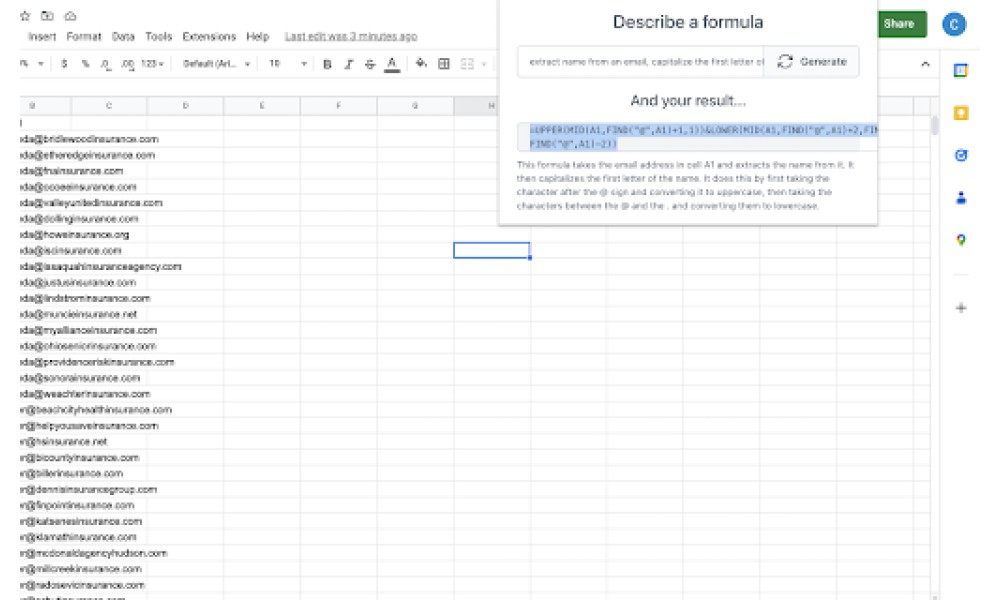Select the valleyunitedinsurance.com email cell
1000x600 pixels.
tap(91, 203)
